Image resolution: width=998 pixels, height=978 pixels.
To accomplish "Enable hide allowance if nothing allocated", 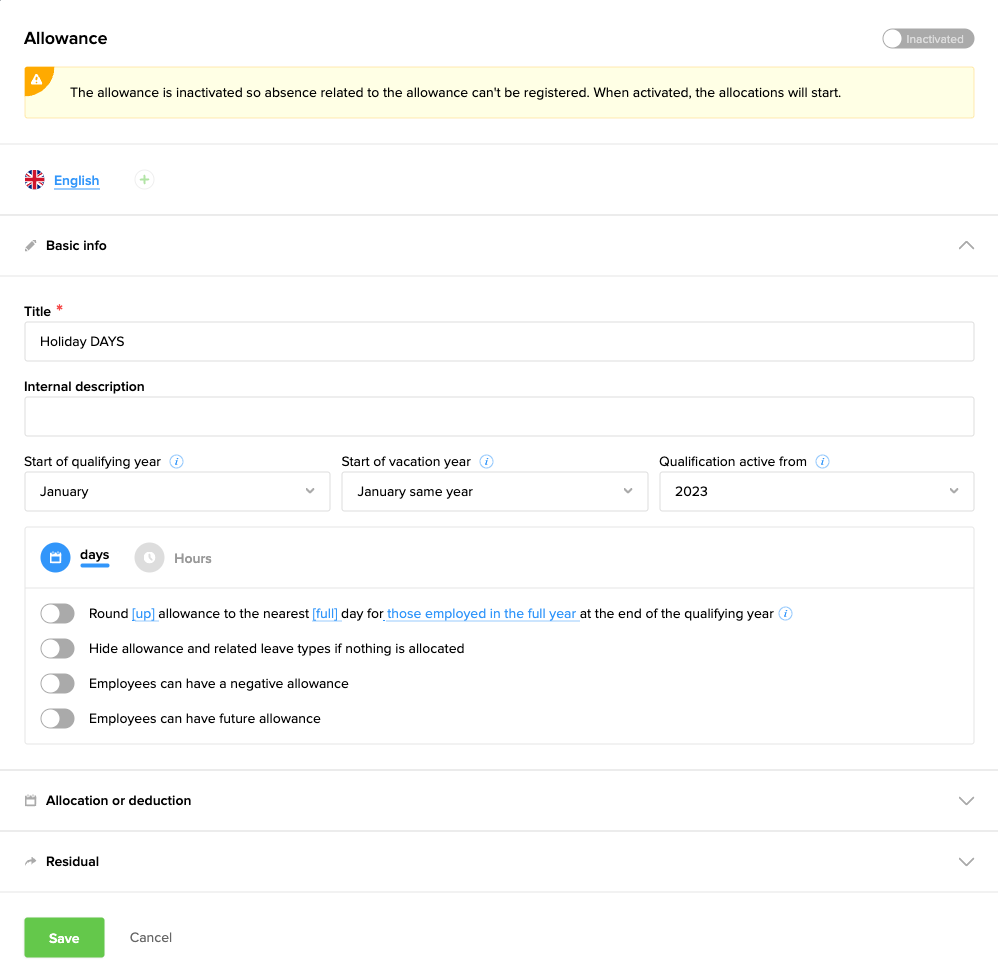I will point(58,649).
